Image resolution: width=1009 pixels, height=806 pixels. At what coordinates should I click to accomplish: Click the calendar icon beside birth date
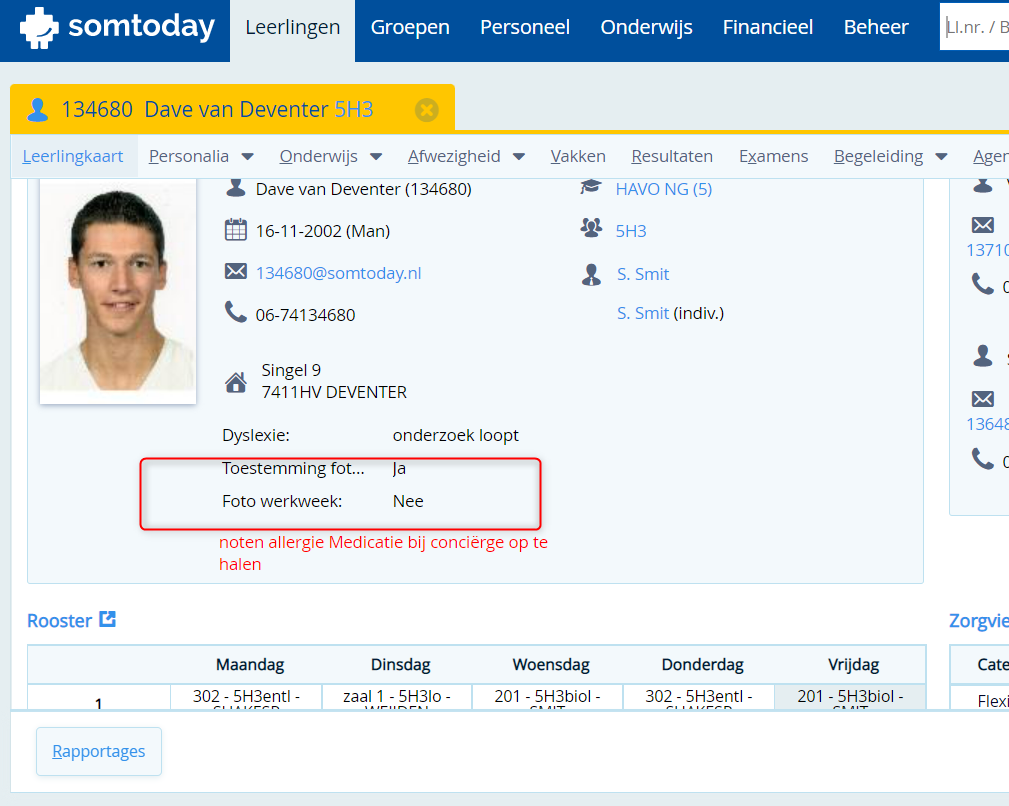point(236,230)
